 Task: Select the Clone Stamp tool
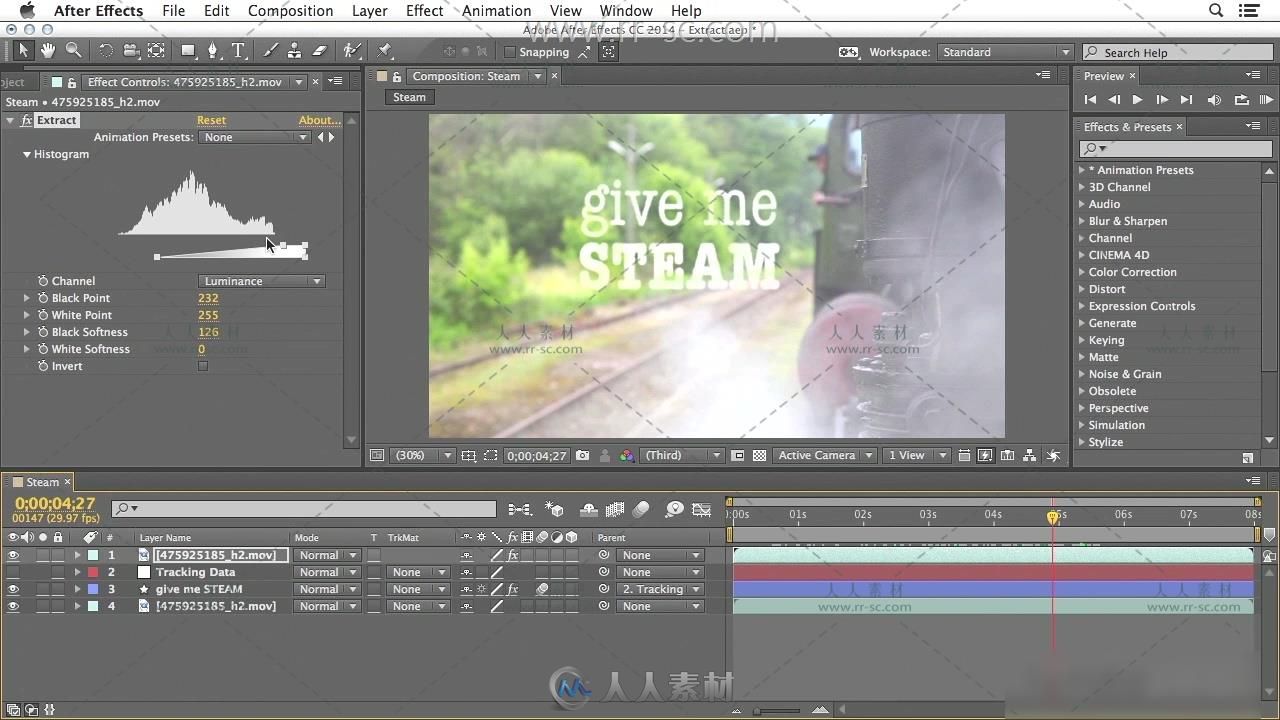294,50
